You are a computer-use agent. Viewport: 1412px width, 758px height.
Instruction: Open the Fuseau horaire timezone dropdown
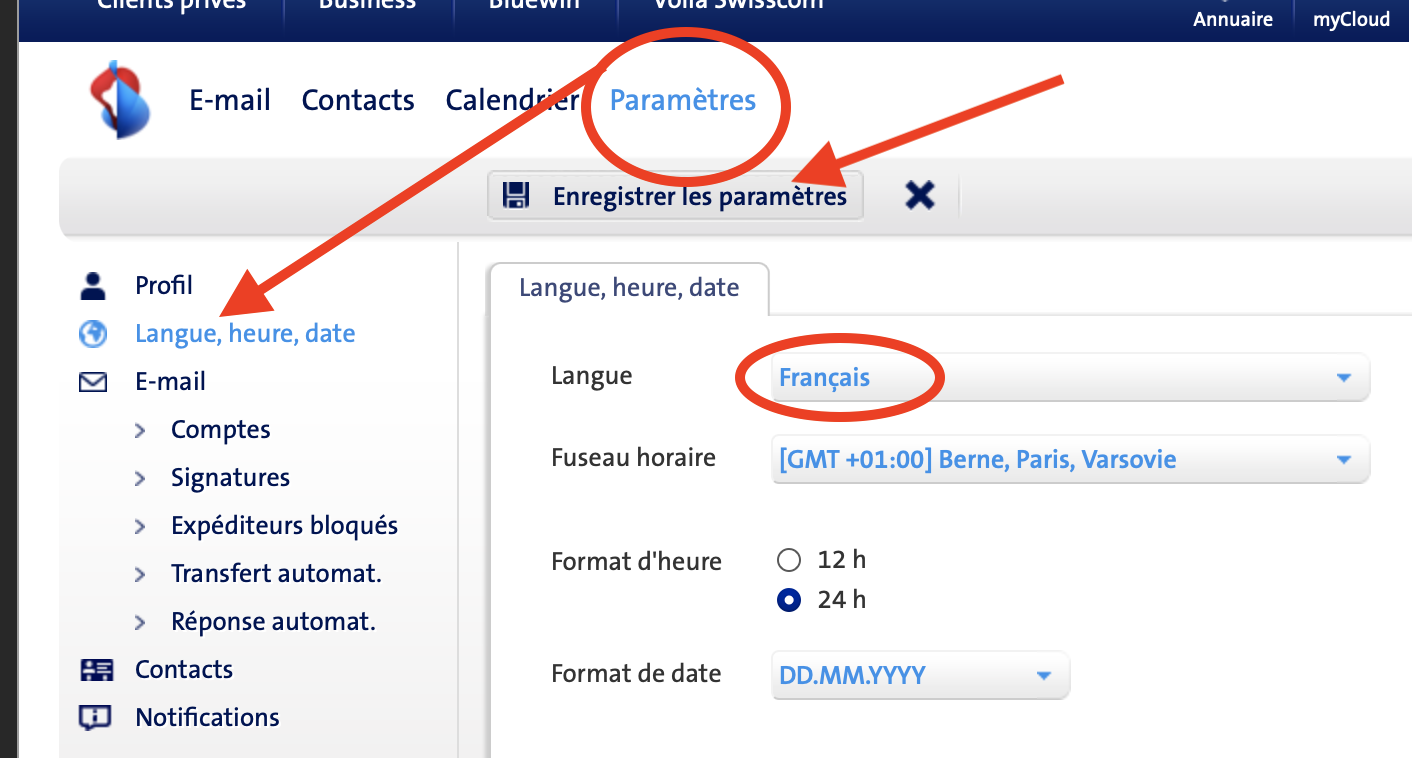pyautogui.click(x=1070, y=460)
